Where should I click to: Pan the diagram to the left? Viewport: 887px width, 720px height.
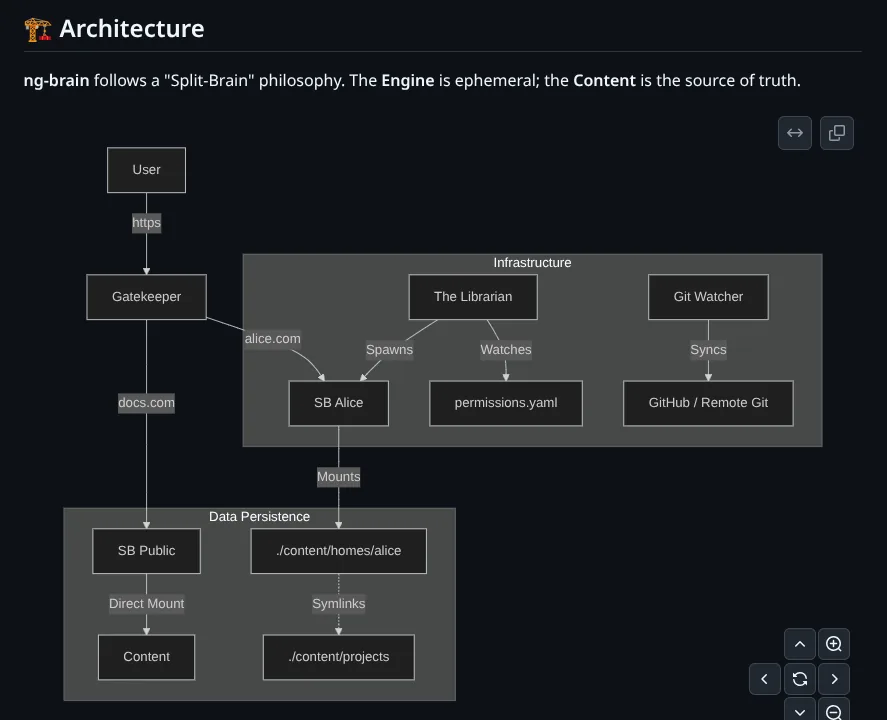coord(764,679)
